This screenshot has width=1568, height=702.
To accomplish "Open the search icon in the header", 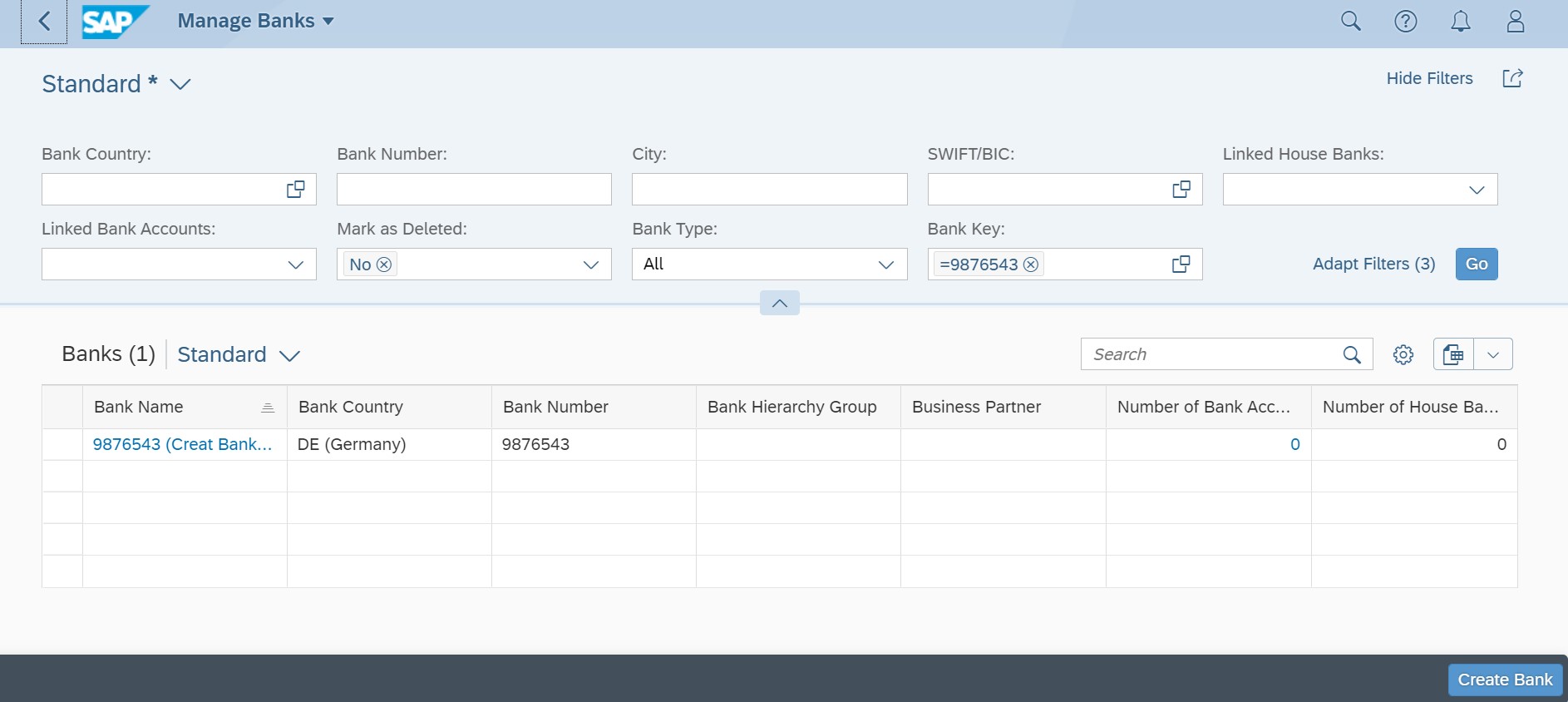I will [1351, 22].
